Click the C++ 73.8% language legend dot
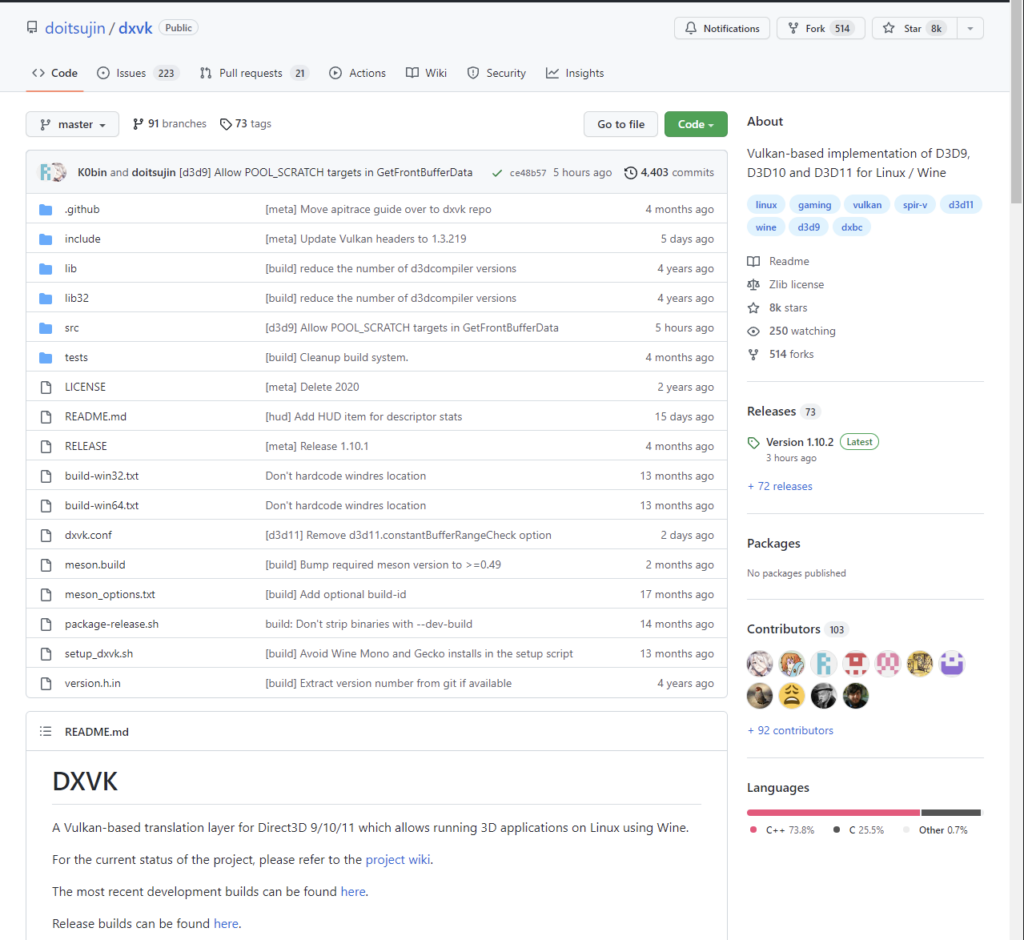The width and height of the screenshot is (1024, 940). 753,830
